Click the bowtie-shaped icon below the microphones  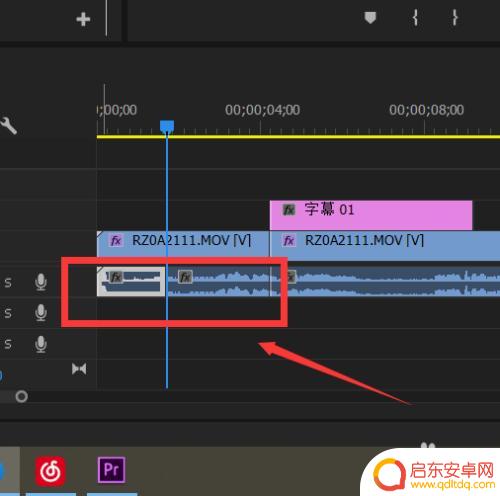(x=79, y=369)
